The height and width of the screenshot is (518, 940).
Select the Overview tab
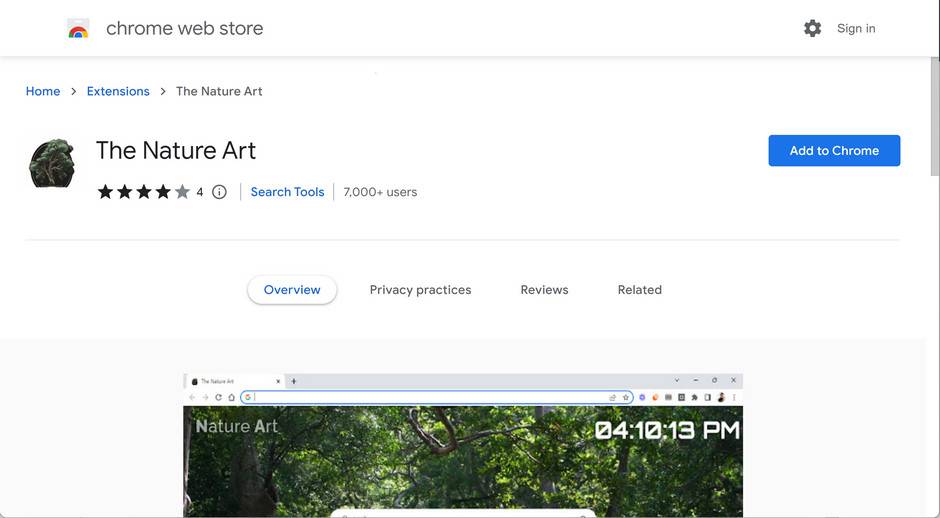[x=292, y=290]
